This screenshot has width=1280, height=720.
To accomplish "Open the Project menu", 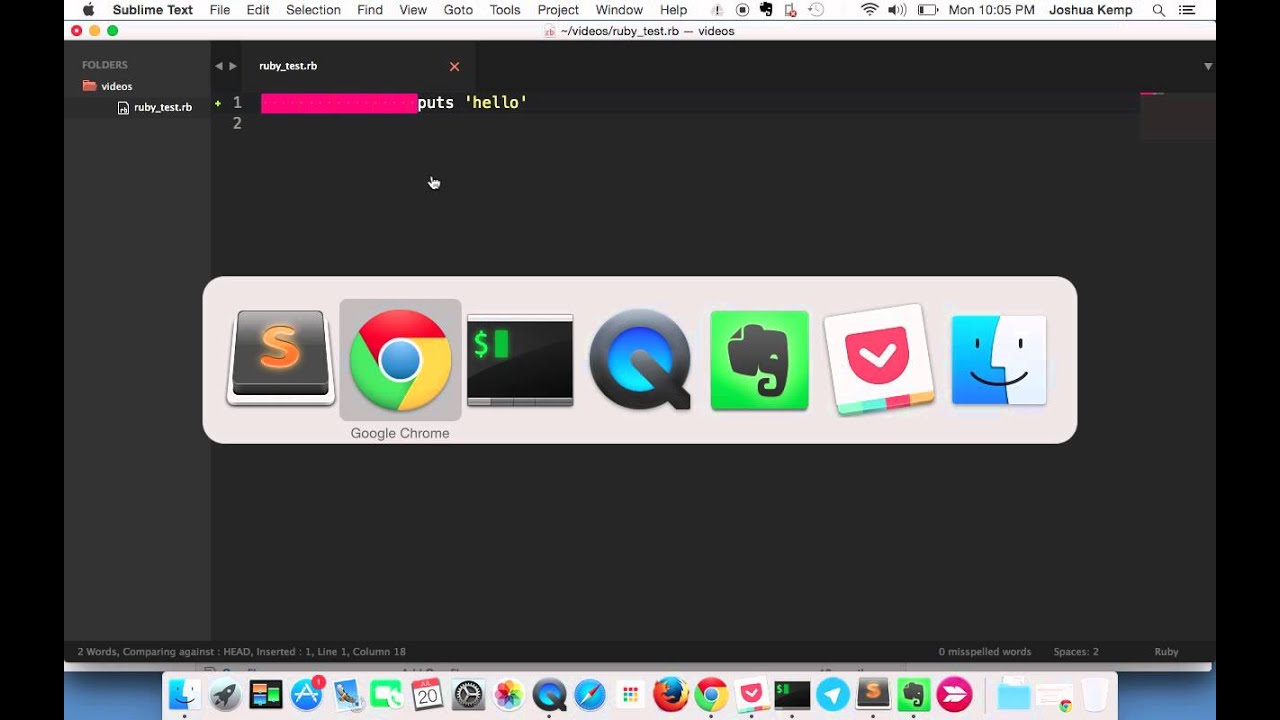I will [558, 10].
